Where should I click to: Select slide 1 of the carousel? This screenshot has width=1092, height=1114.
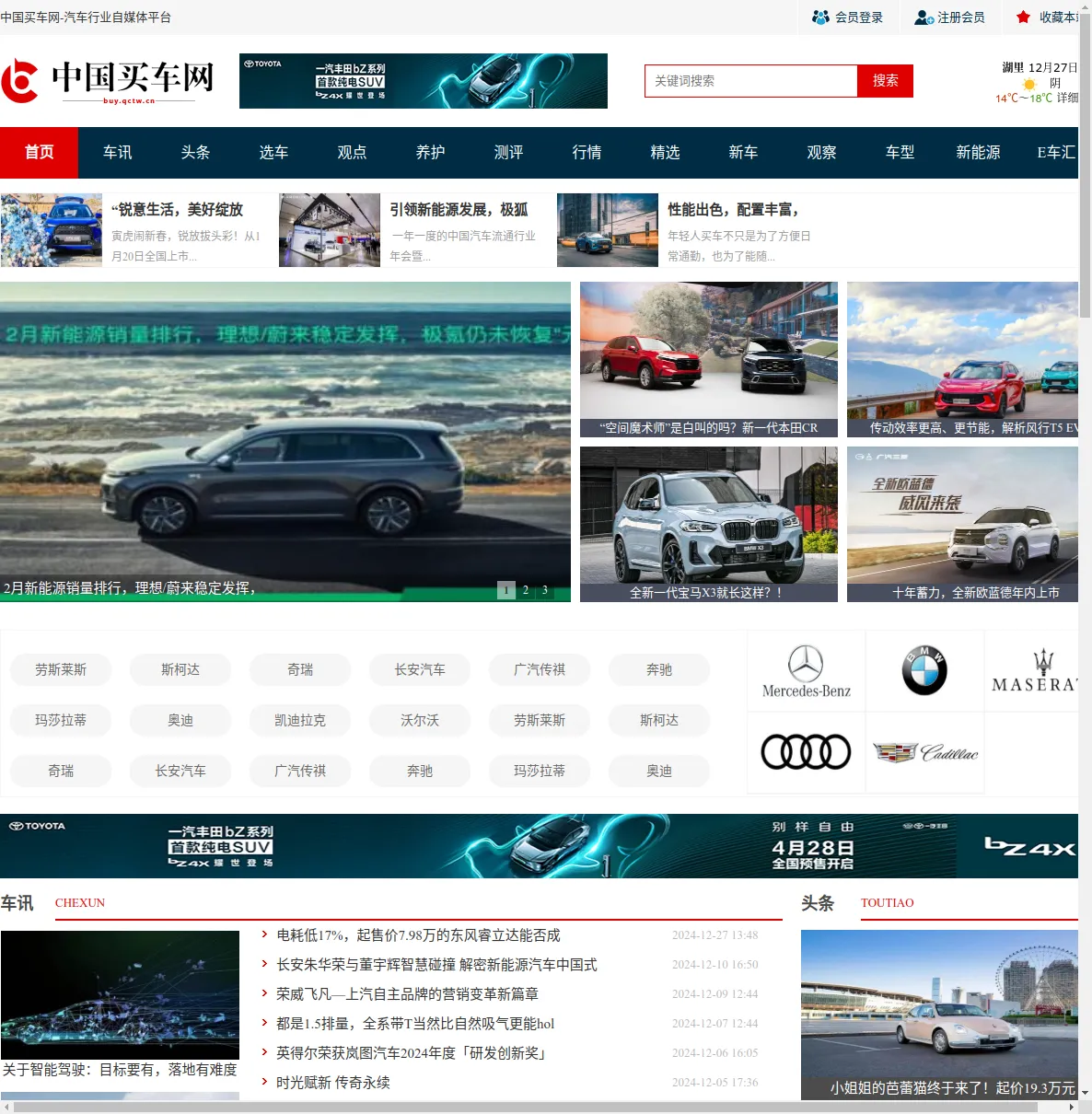point(506,590)
